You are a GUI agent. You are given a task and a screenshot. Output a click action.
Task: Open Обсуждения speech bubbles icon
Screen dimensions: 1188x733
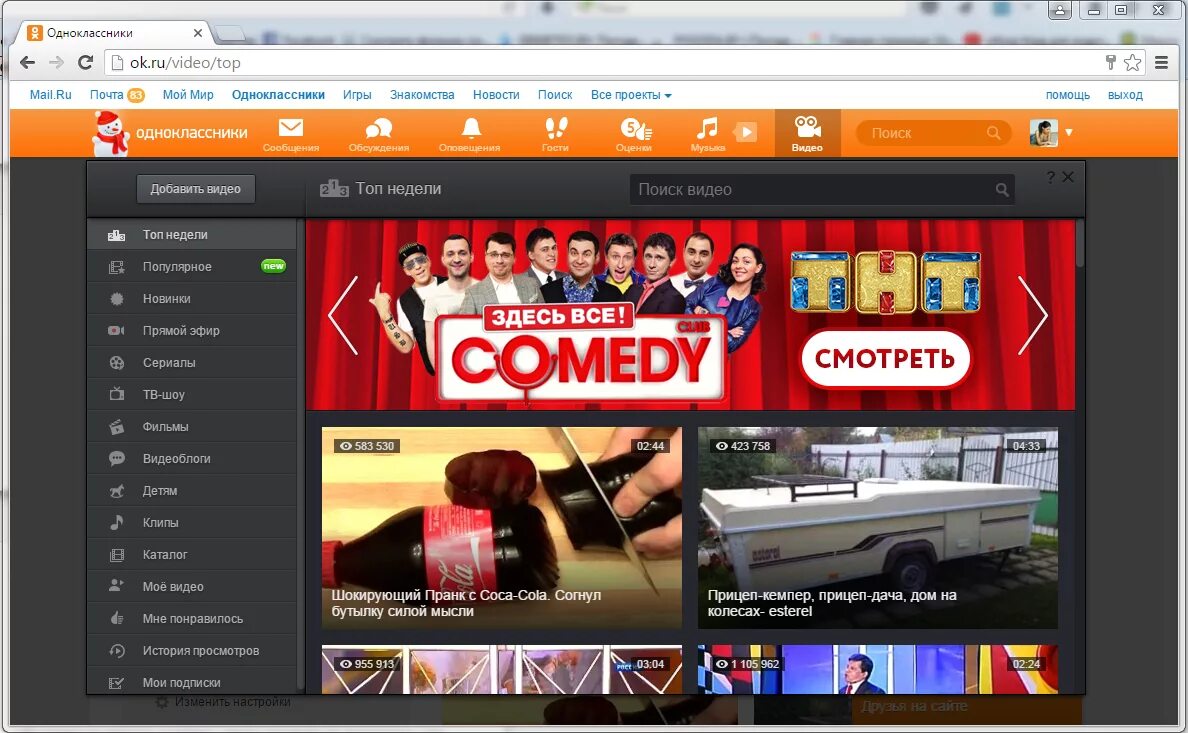(379, 134)
